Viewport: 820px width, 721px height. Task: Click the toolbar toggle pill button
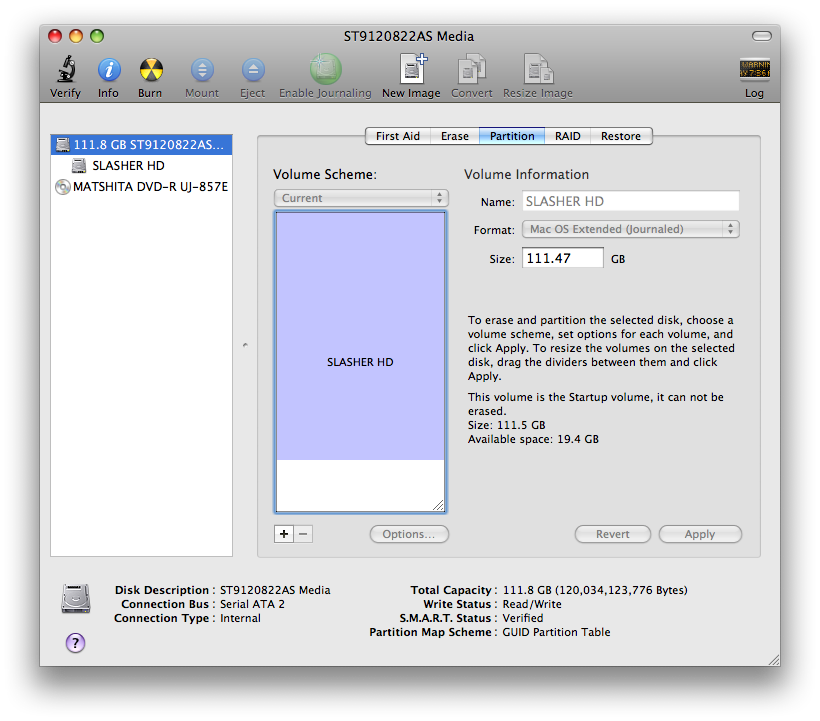pyautogui.click(x=761, y=36)
